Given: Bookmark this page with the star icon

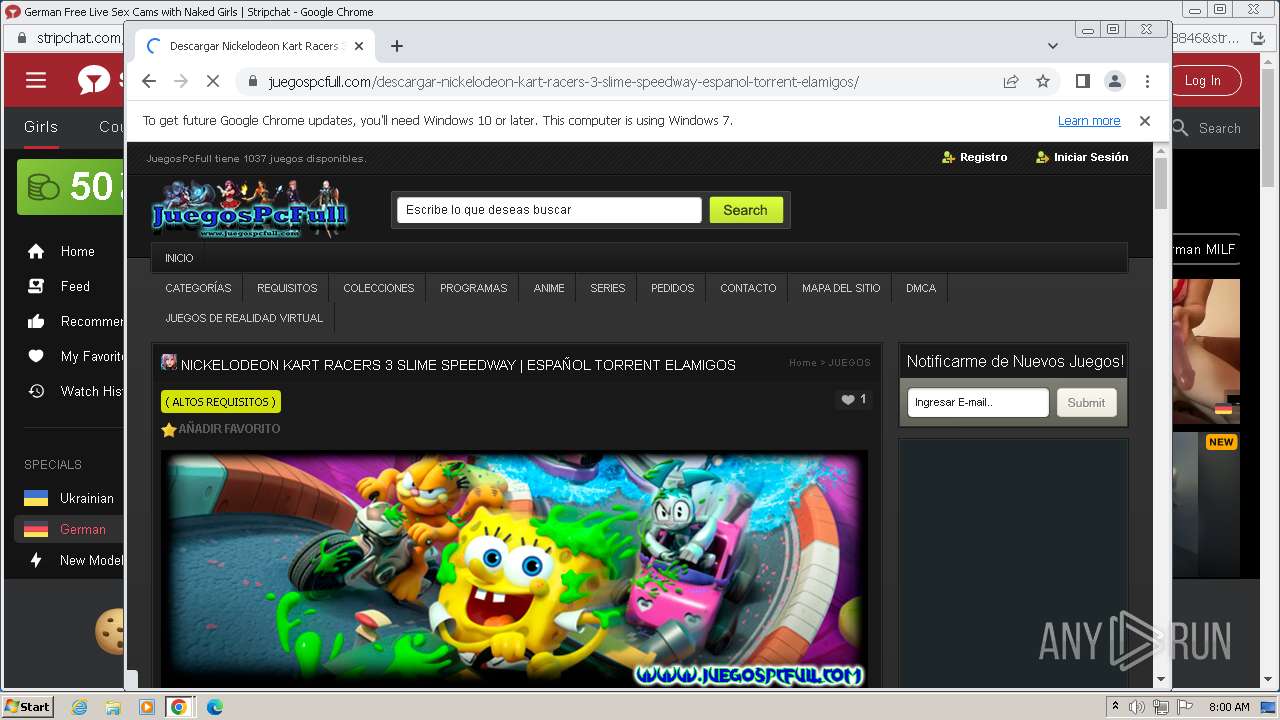Looking at the screenshot, I should point(1043,81).
